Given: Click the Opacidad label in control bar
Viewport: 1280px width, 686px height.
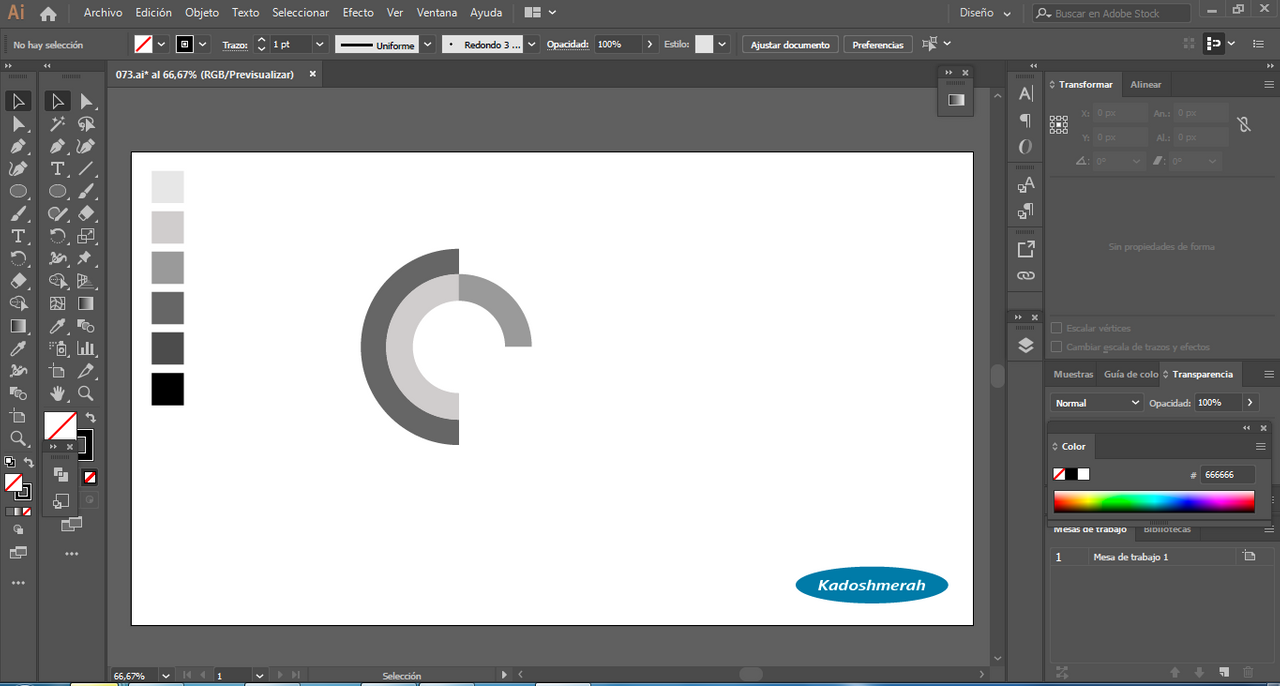Looking at the screenshot, I should point(568,45).
